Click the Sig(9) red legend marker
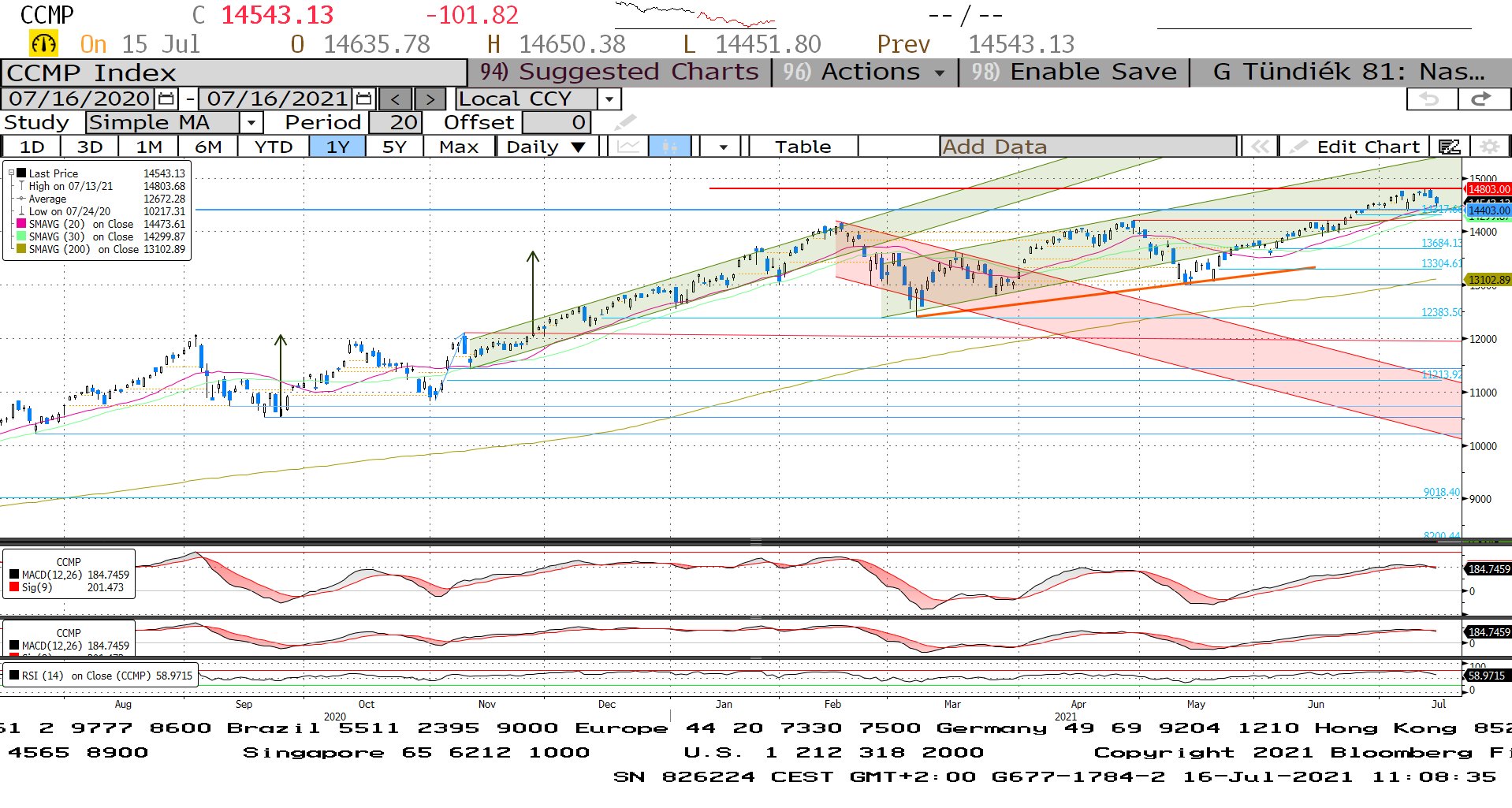Screen dimensions: 1512x808 click(14, 587)
